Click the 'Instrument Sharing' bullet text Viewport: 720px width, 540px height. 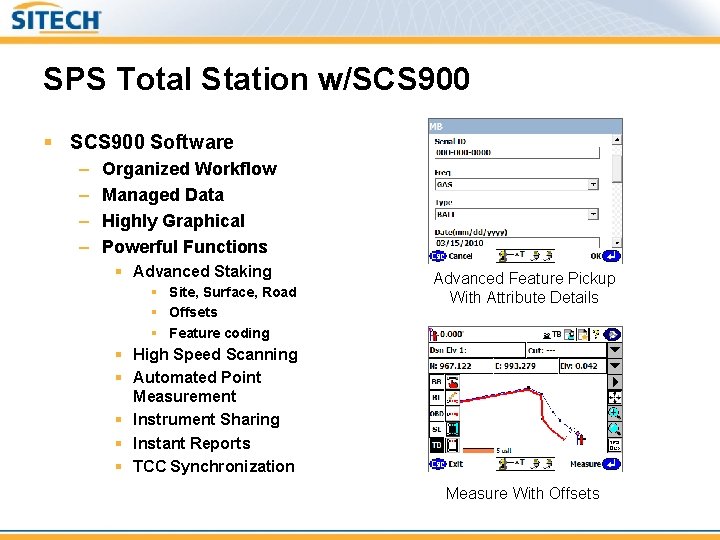(206, 419)
